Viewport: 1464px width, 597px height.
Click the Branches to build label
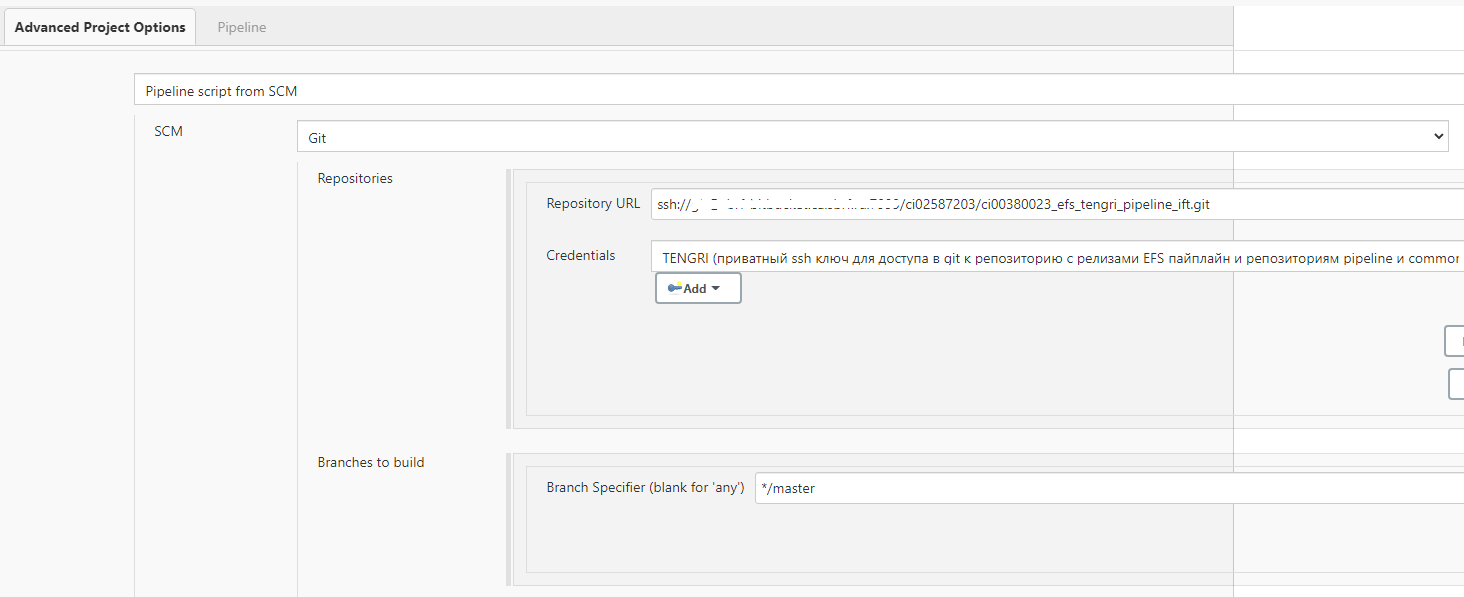(x=371, y=462)
